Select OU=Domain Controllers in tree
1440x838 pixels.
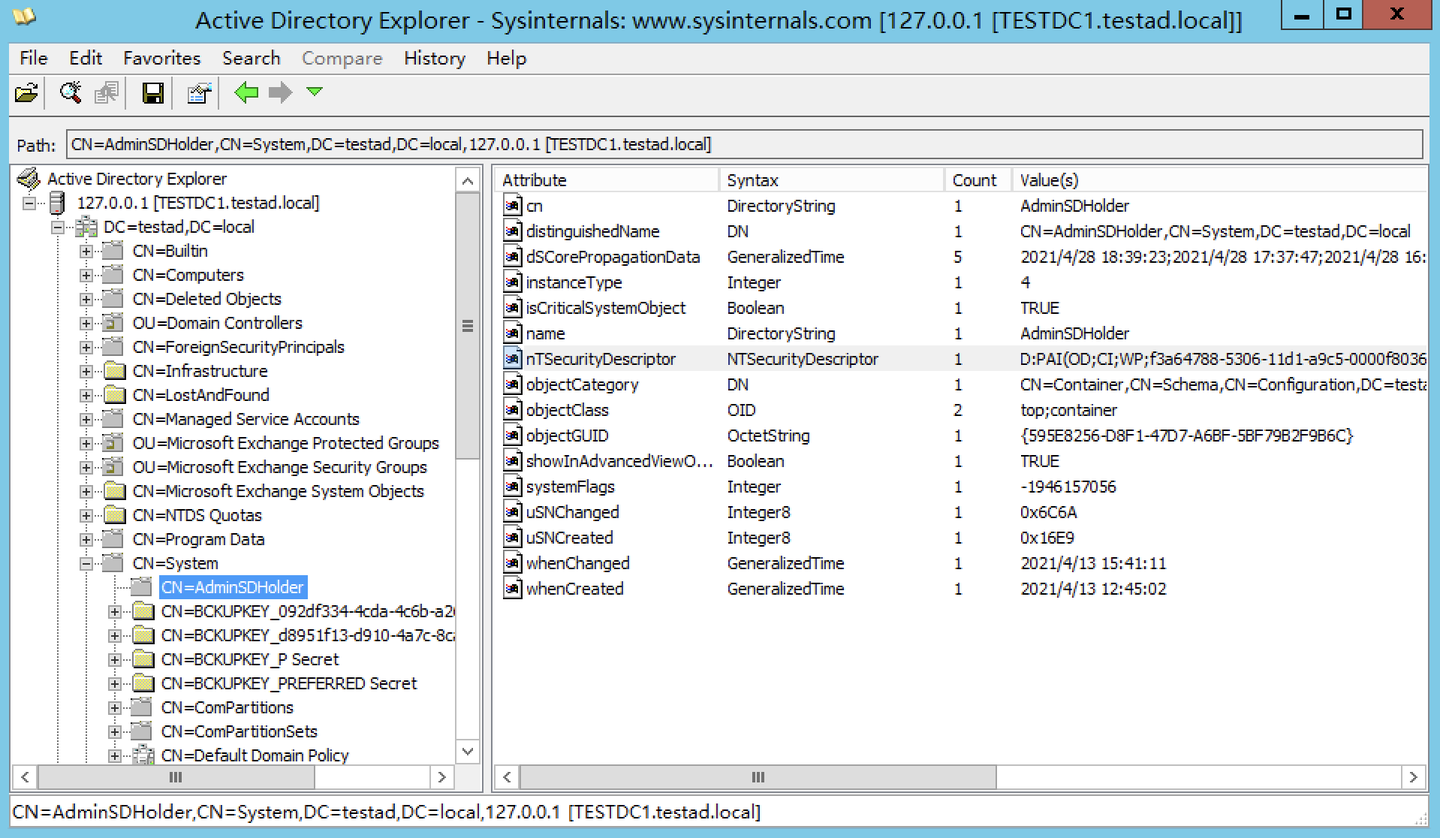(217, 323)
